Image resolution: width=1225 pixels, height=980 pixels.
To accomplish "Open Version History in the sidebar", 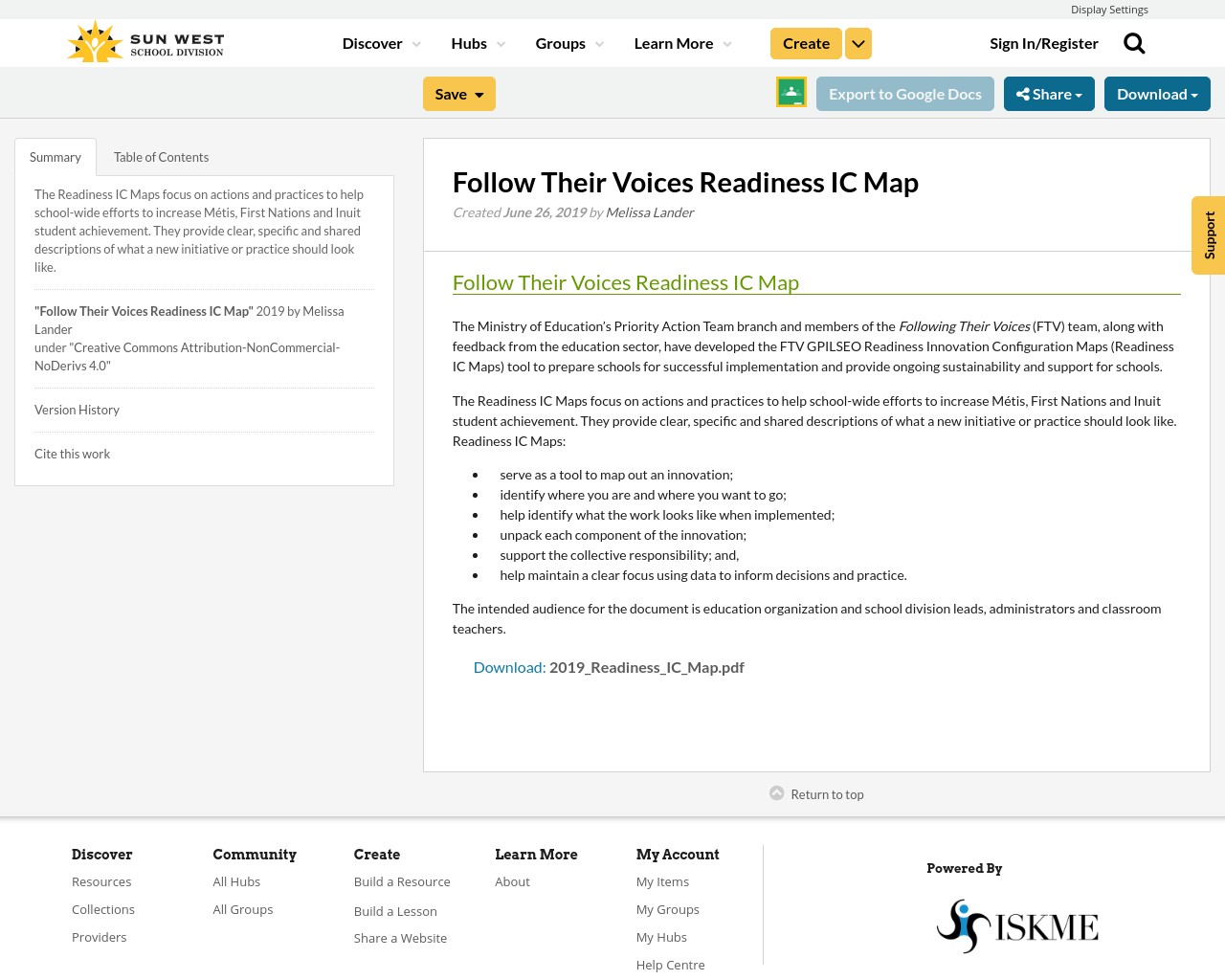I will click(77, 408).
